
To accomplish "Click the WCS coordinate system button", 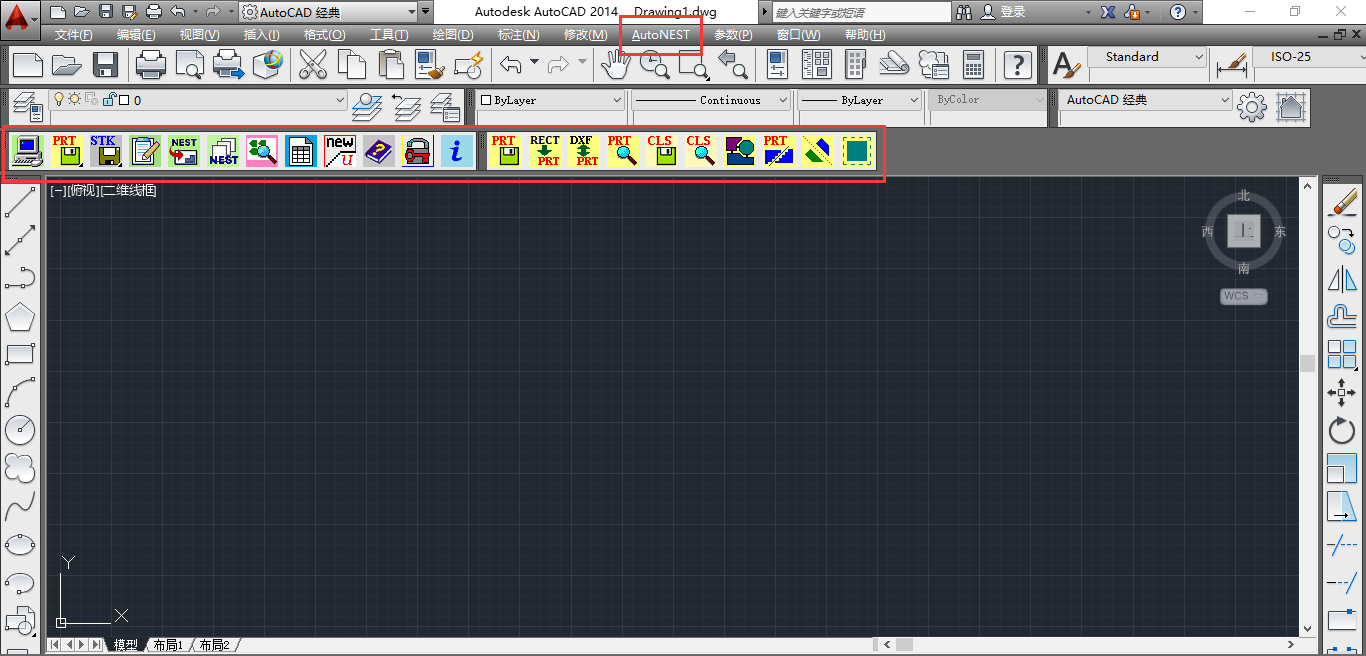I will tap(1243, 296).
